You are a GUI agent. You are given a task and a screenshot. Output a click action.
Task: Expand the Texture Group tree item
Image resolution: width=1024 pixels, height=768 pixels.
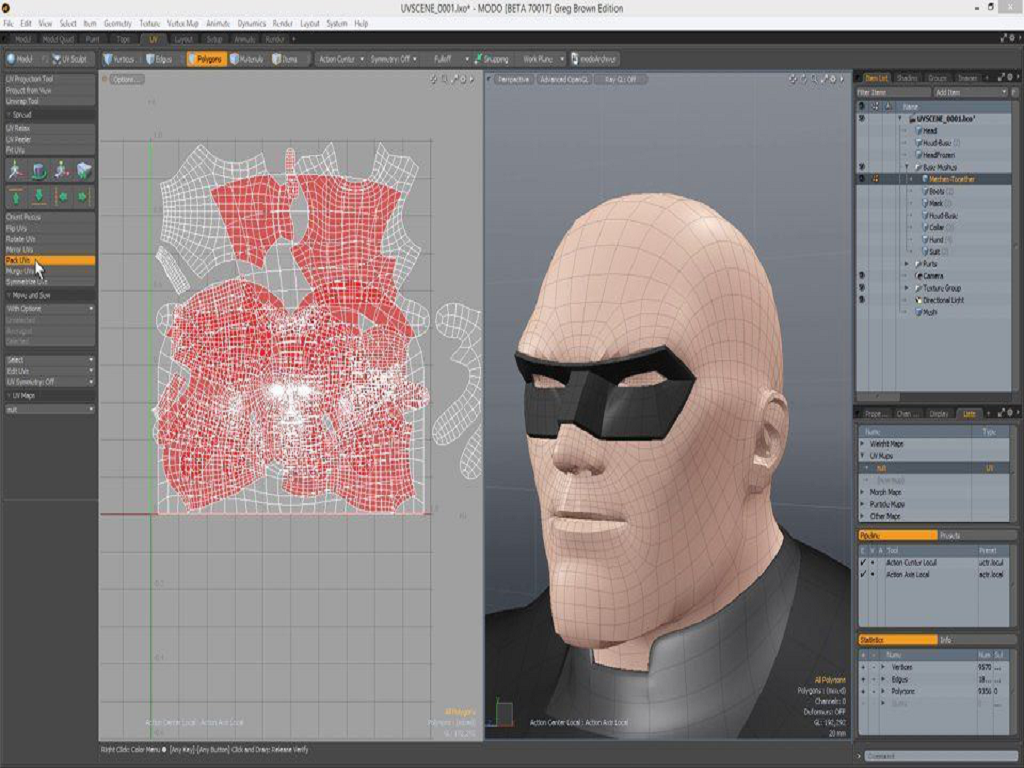[907, 288]
